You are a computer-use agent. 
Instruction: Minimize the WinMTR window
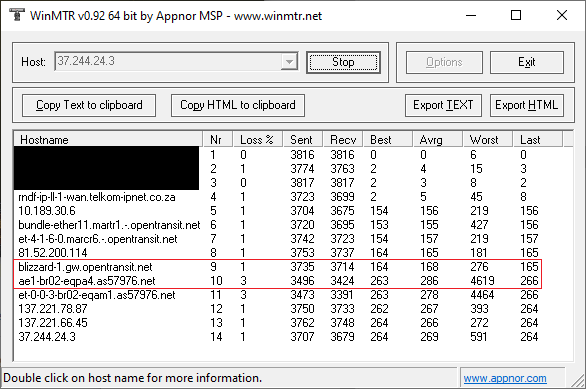[x=471, y=15]
